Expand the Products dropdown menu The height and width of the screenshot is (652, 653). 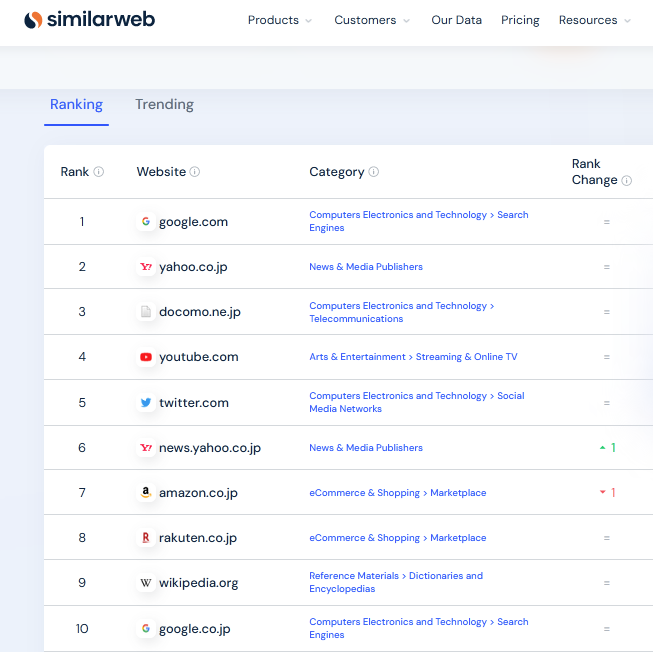280,20
